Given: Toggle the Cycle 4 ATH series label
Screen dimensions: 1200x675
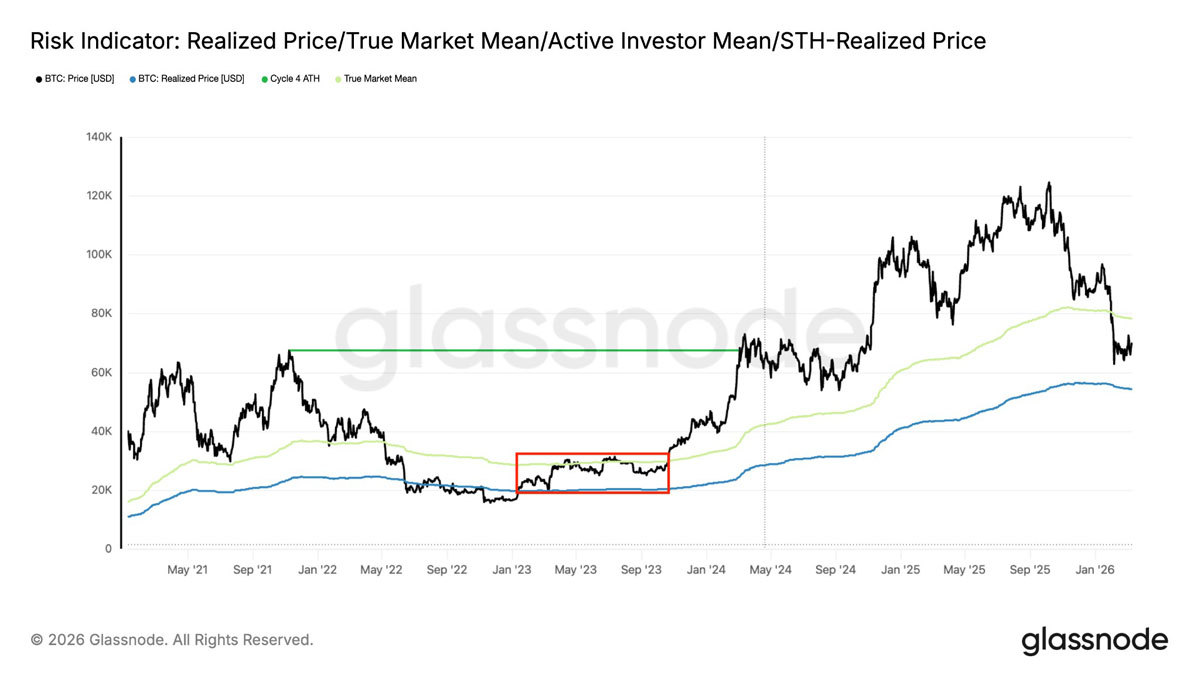Looking at the screenshot, I should [x=296, y=78].
